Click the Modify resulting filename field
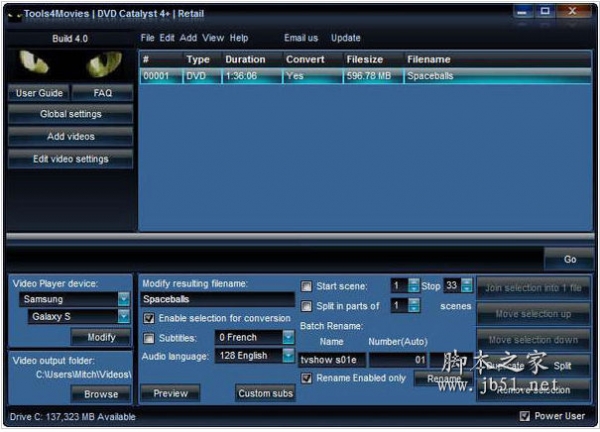Viewport: 600px width, 432px height. (218, 299)
